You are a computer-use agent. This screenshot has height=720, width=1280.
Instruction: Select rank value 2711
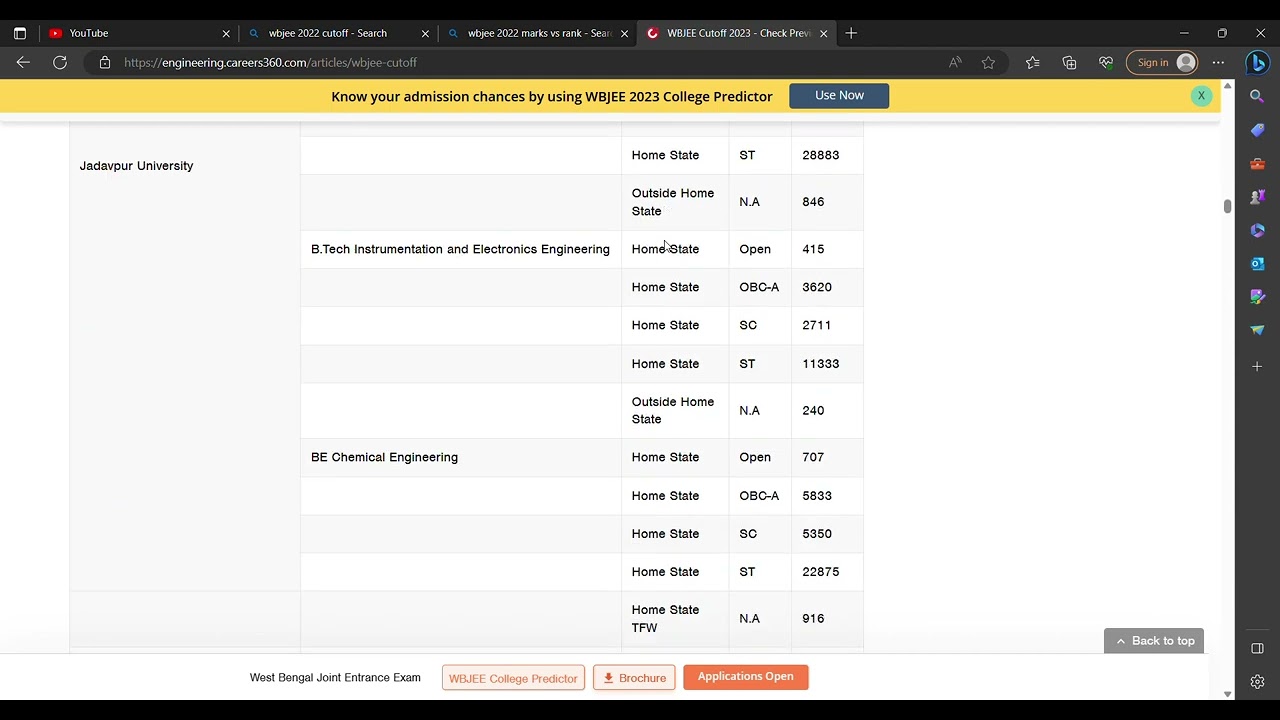coord(816,325)
